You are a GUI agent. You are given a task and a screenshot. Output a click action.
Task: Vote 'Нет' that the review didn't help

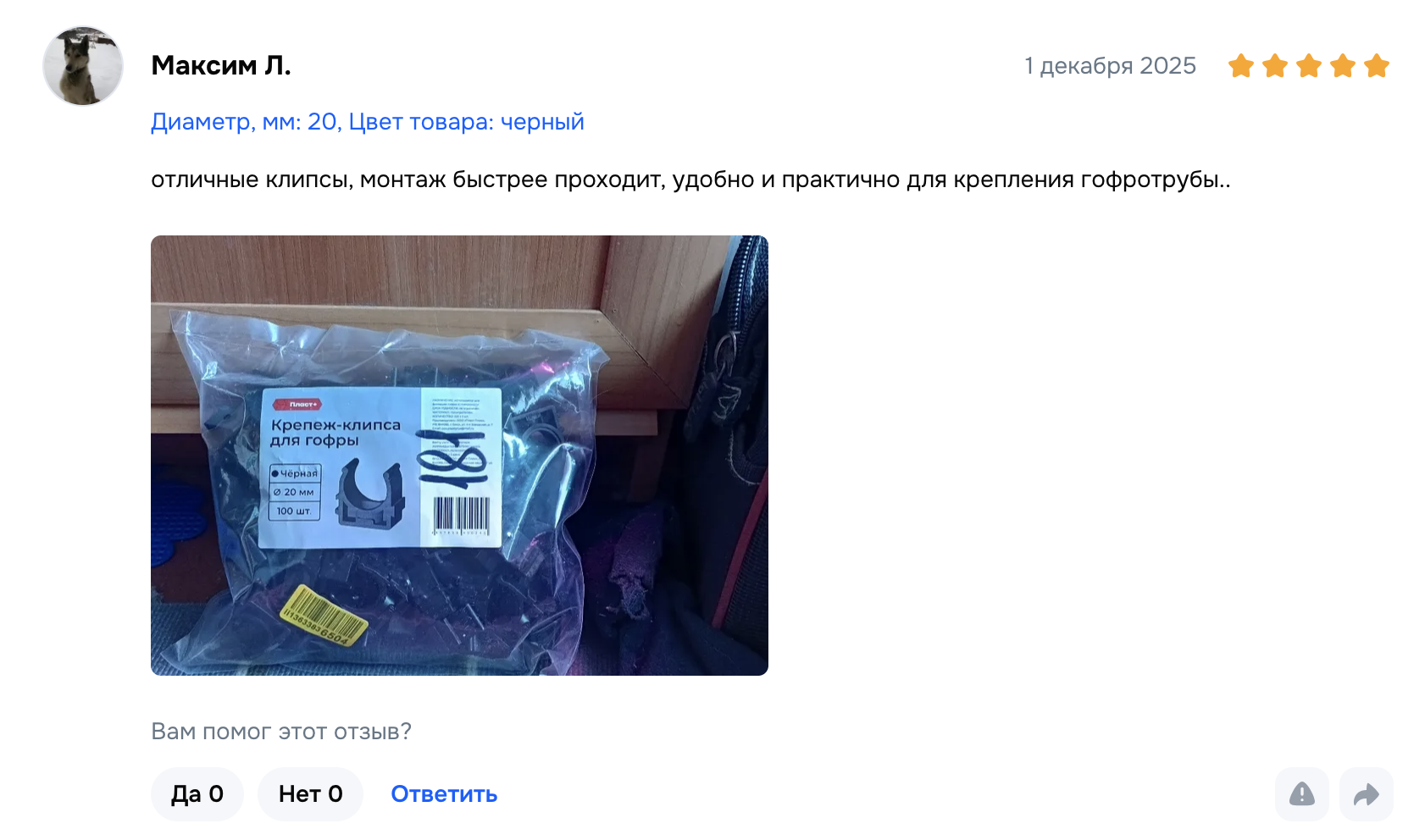point(310,794)
